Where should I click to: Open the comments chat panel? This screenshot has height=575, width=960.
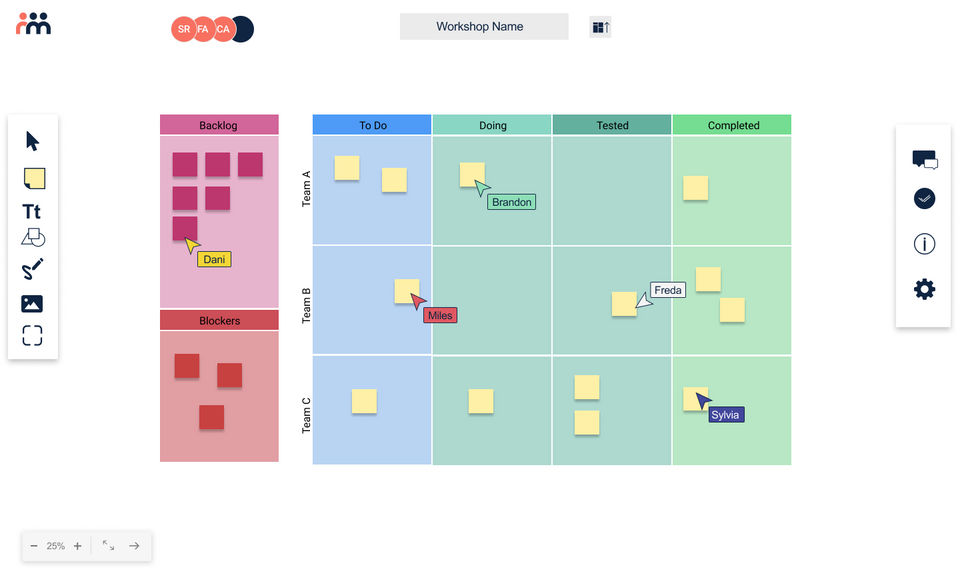point(924,160)
